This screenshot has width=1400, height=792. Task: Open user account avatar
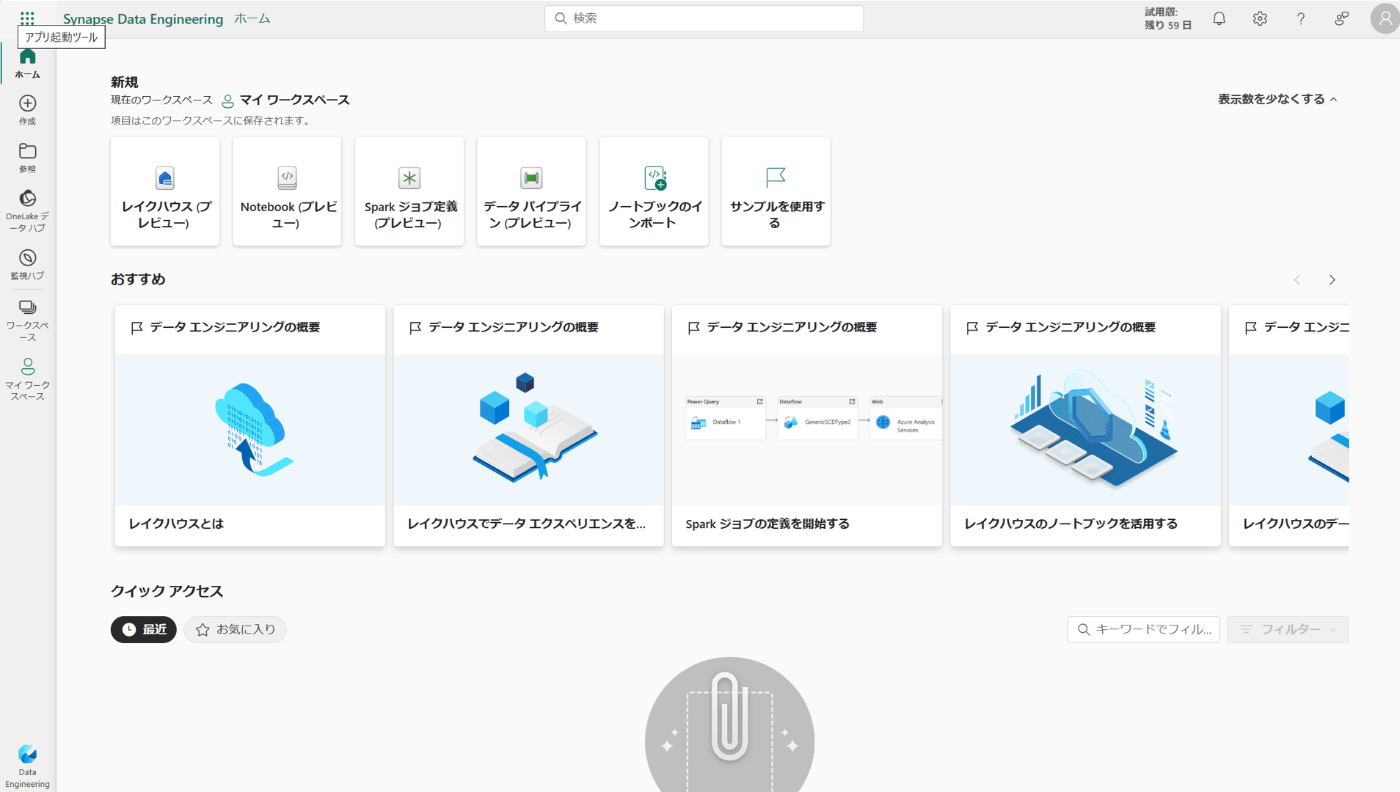(x=1385, y=18)
